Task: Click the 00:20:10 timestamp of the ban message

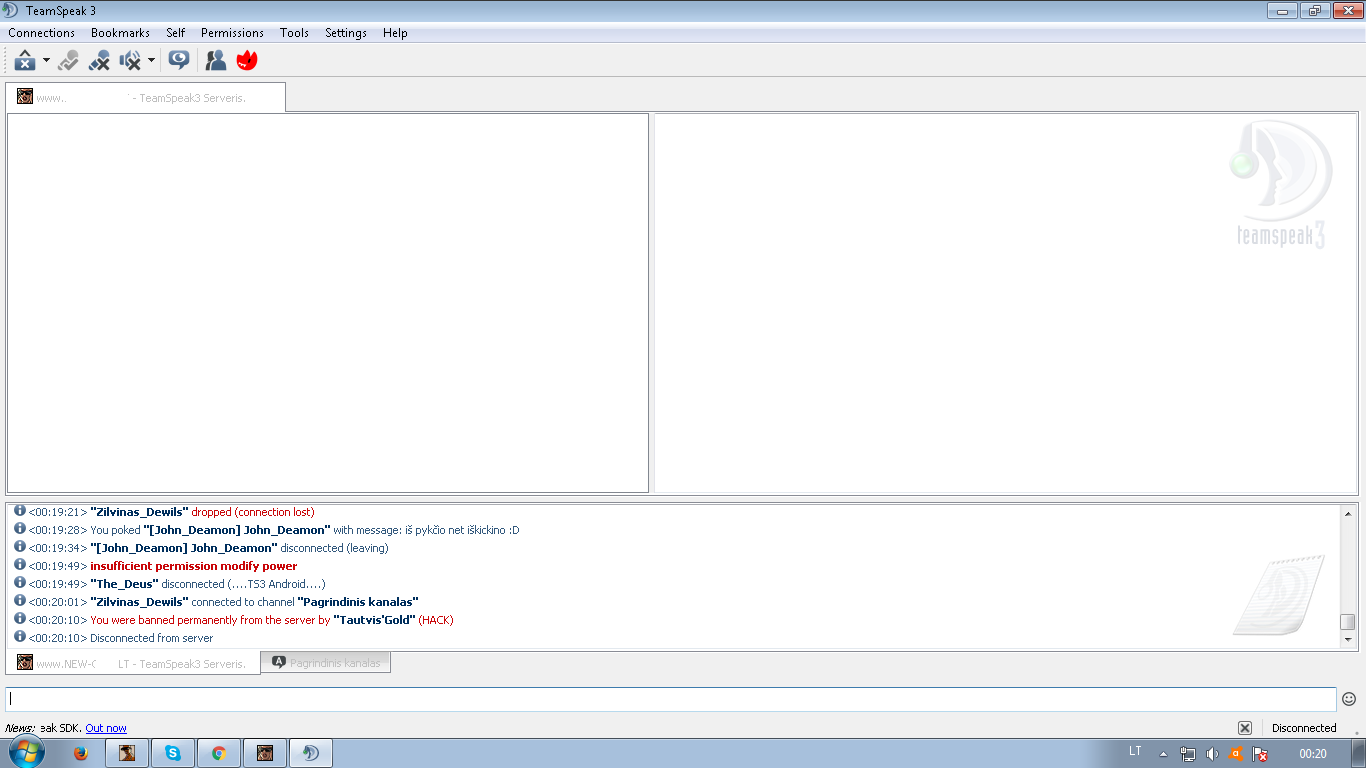Action: point(58,620)
